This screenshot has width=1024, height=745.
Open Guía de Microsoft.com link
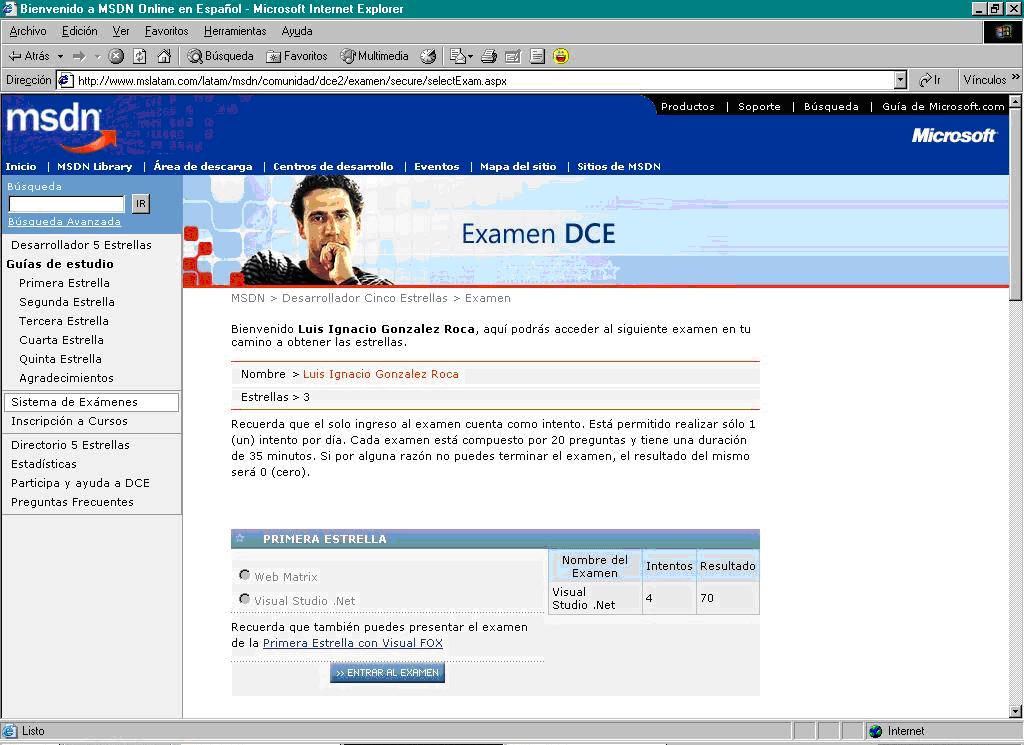tap(943, 106)
